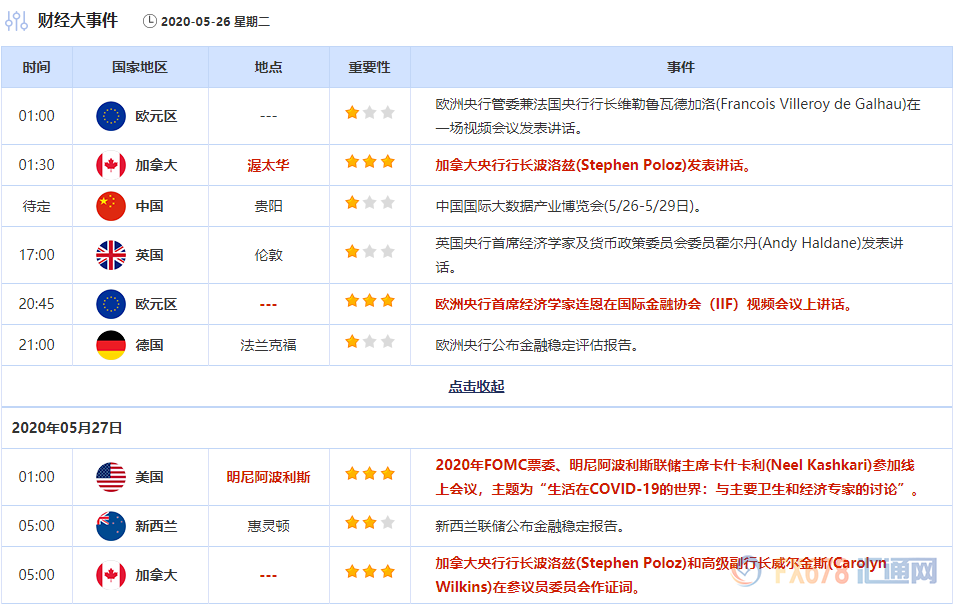The width and height of the screenshot is (955, 607).
Task: Click the Germany flag icon
Action: [x=111, y=345]
